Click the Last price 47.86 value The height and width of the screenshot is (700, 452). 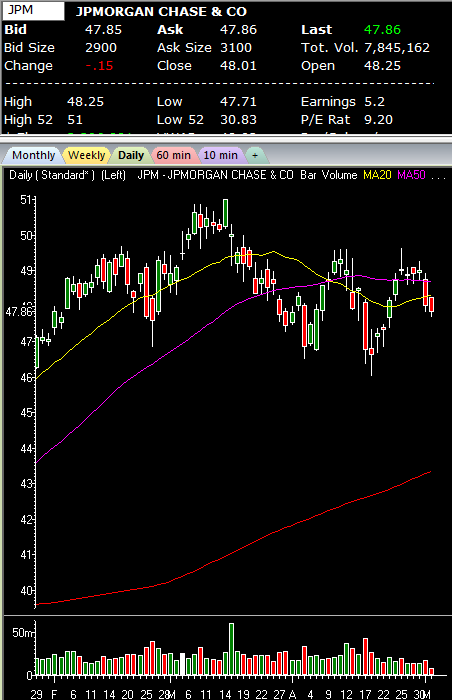tap(382, 30)
